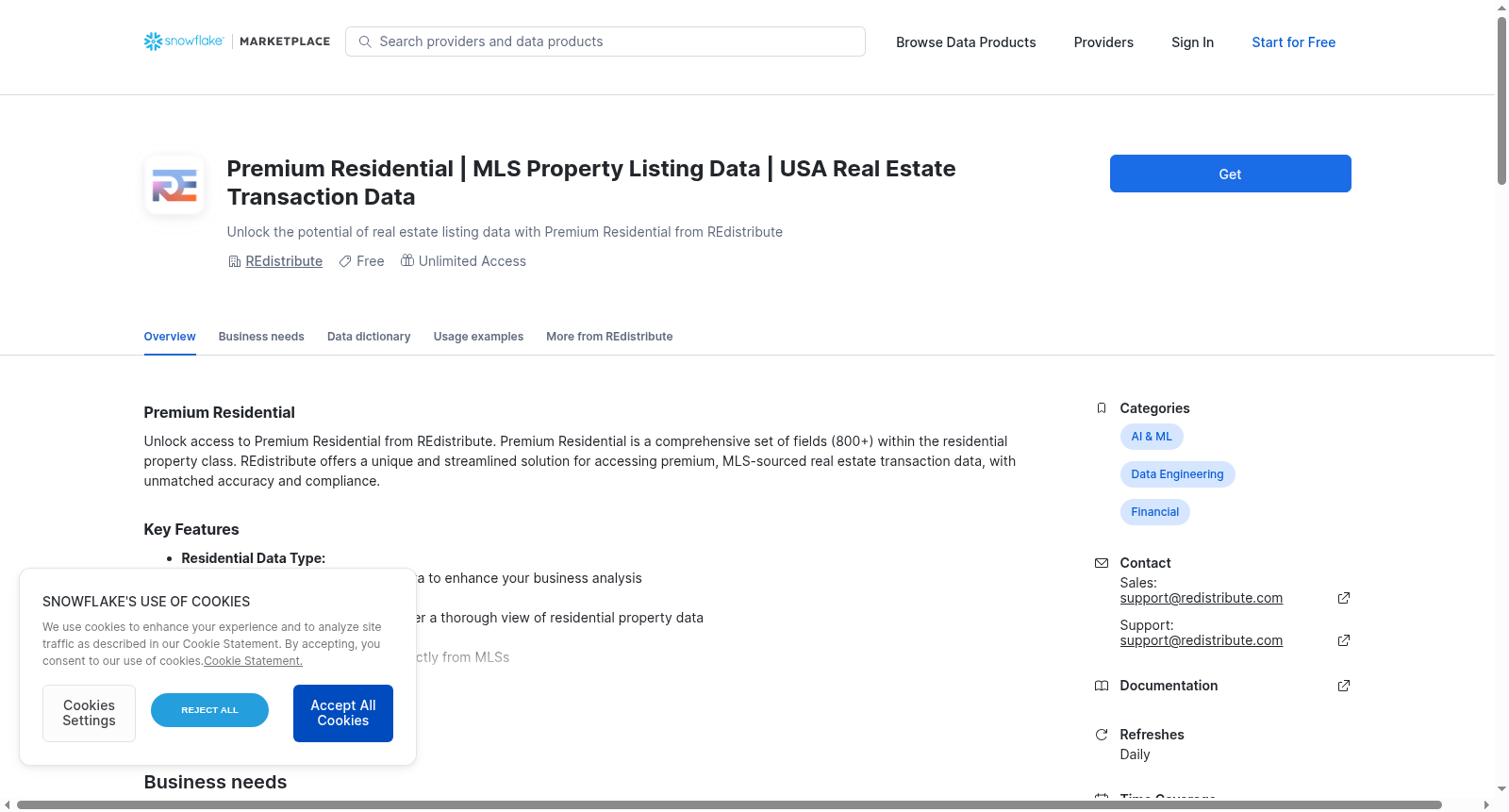Viewport: 1509px width, 812px height.
Task: Click the Support support@redistribute.com email link
Action: 1201,640
